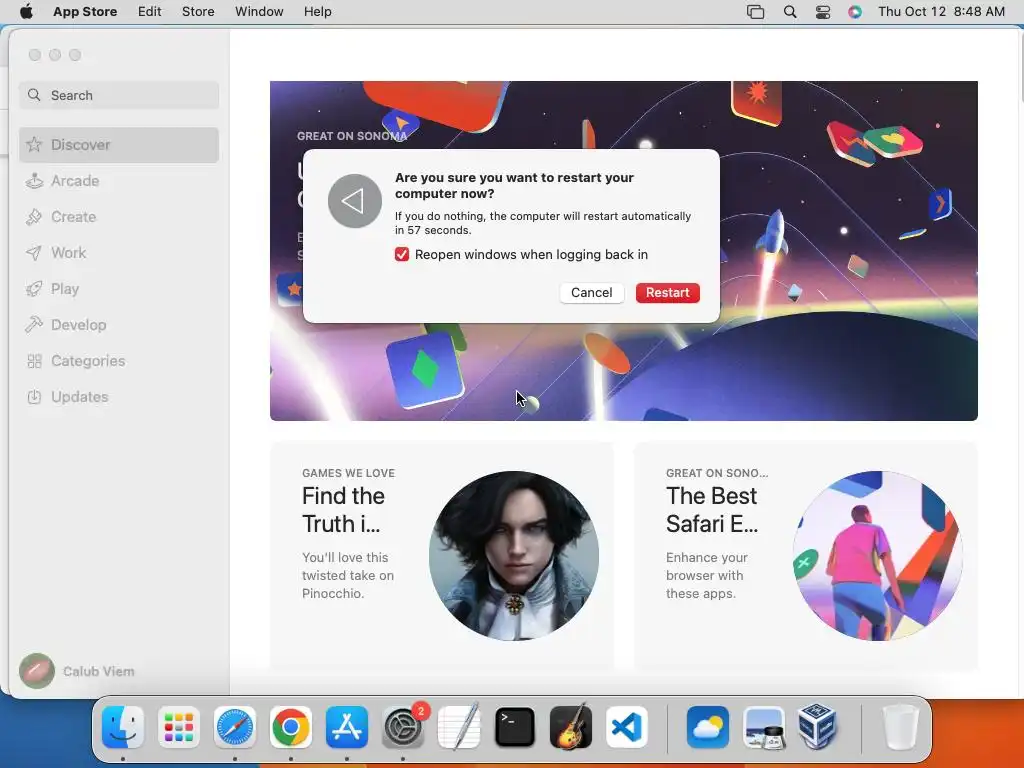1024x768 pixels.
Task: Select the Work paper-plane icon in the sidebar
Action: tap(34, 253)
